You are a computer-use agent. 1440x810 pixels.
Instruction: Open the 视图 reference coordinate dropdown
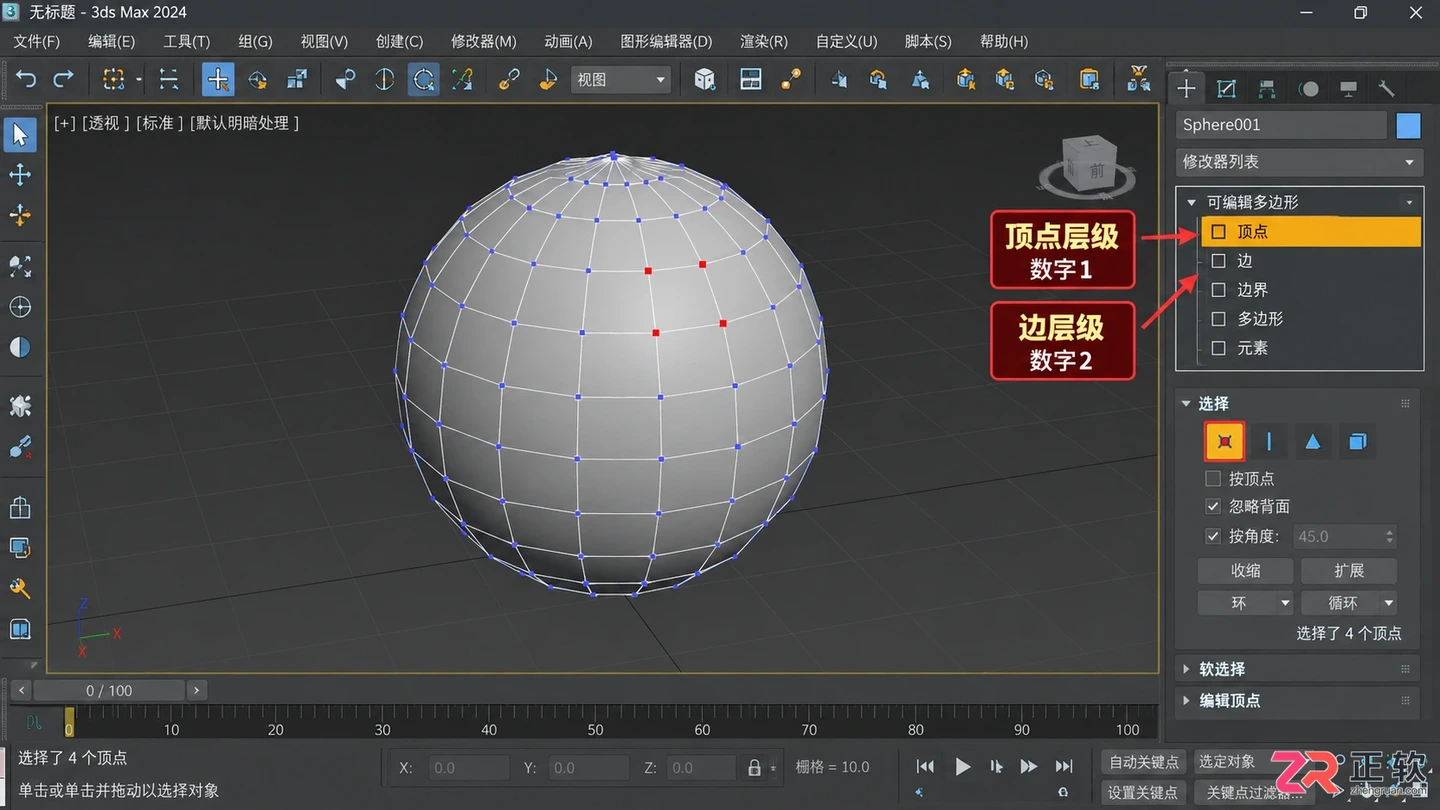tap(620, 80)
